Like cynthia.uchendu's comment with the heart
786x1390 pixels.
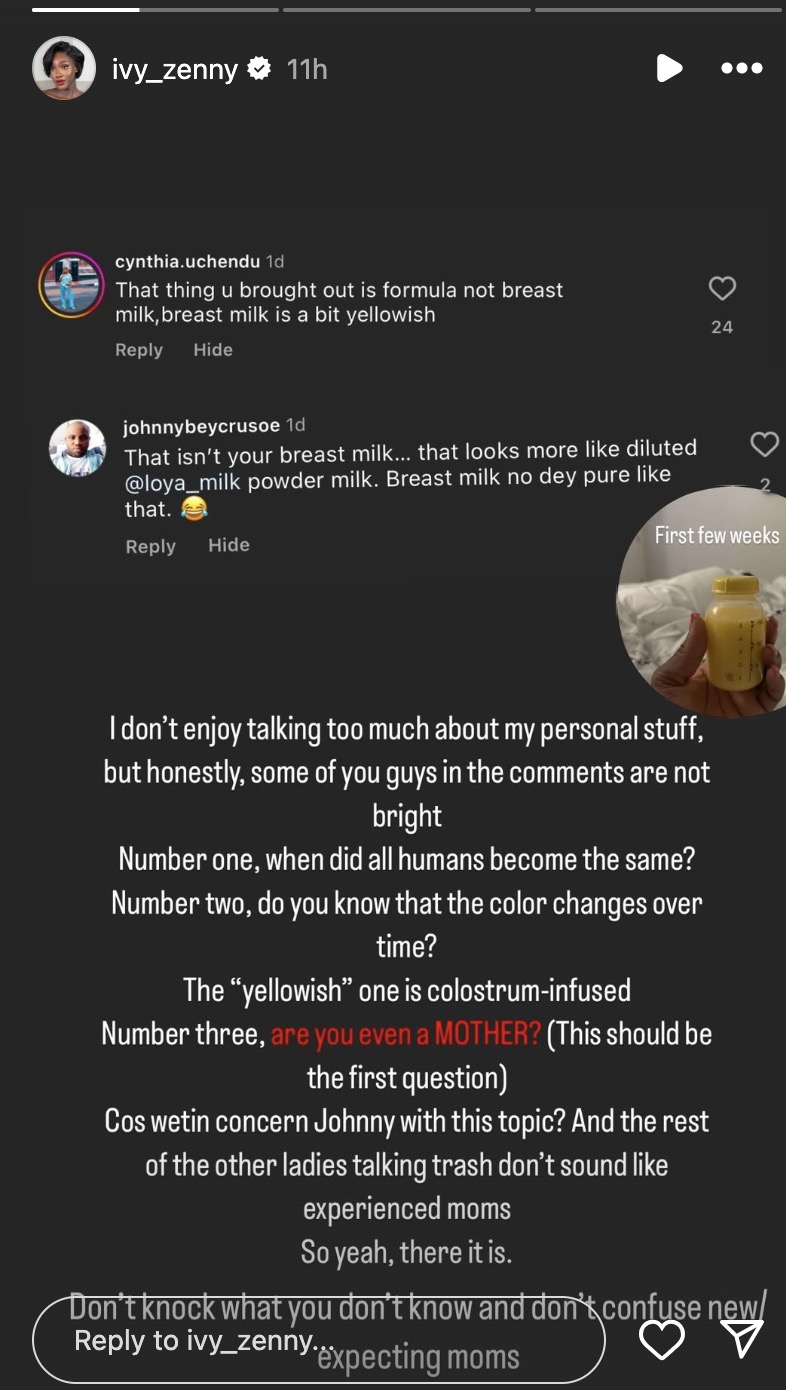722,289
